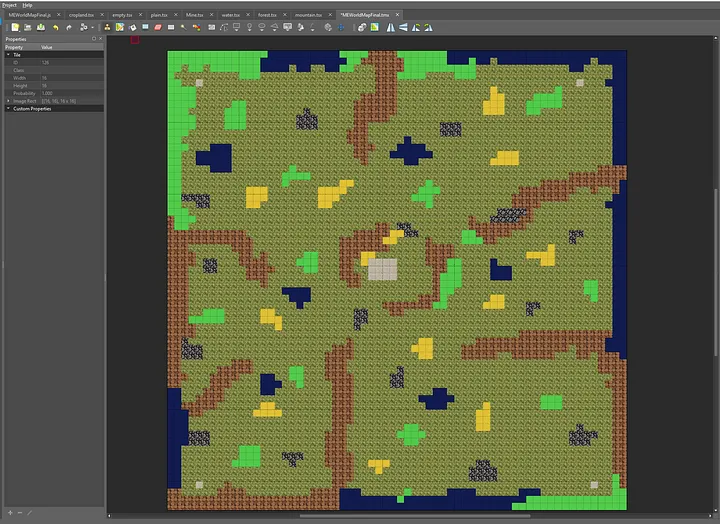Screen dimensions: 720x524
Task: Click the Save file toolbar icon
Action: 39,27
